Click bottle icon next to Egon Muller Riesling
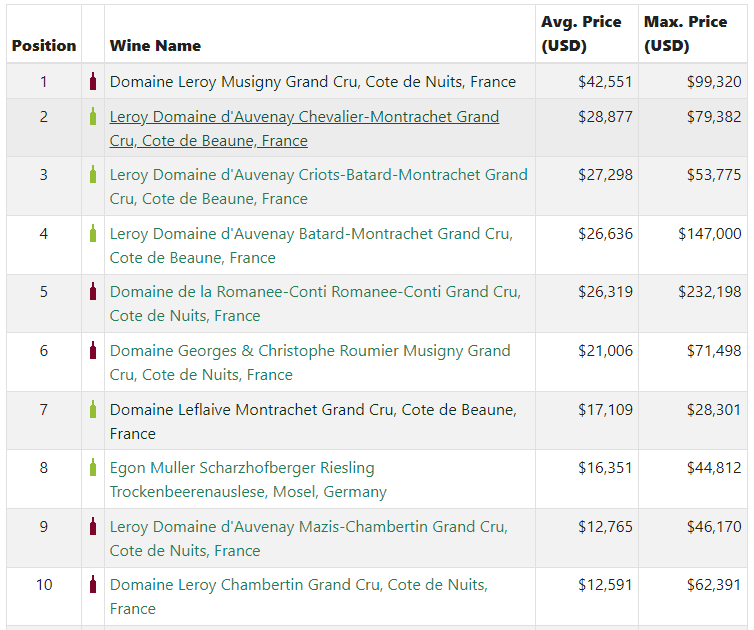Screen dimensions: 754x630 point(93,468)
